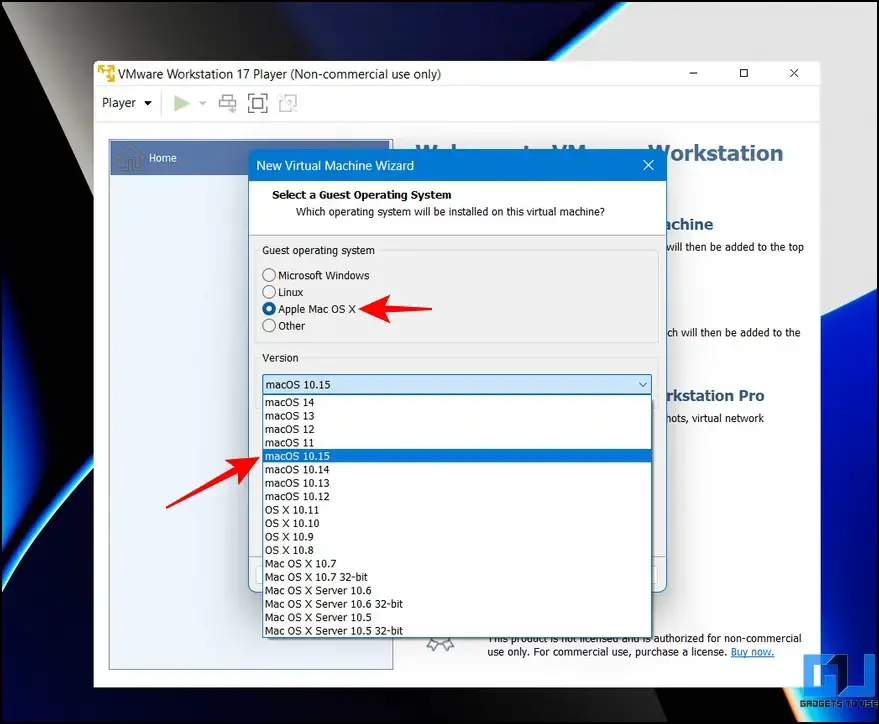
Task: Open the power options arrow beside Play
Action: [203, 103]
